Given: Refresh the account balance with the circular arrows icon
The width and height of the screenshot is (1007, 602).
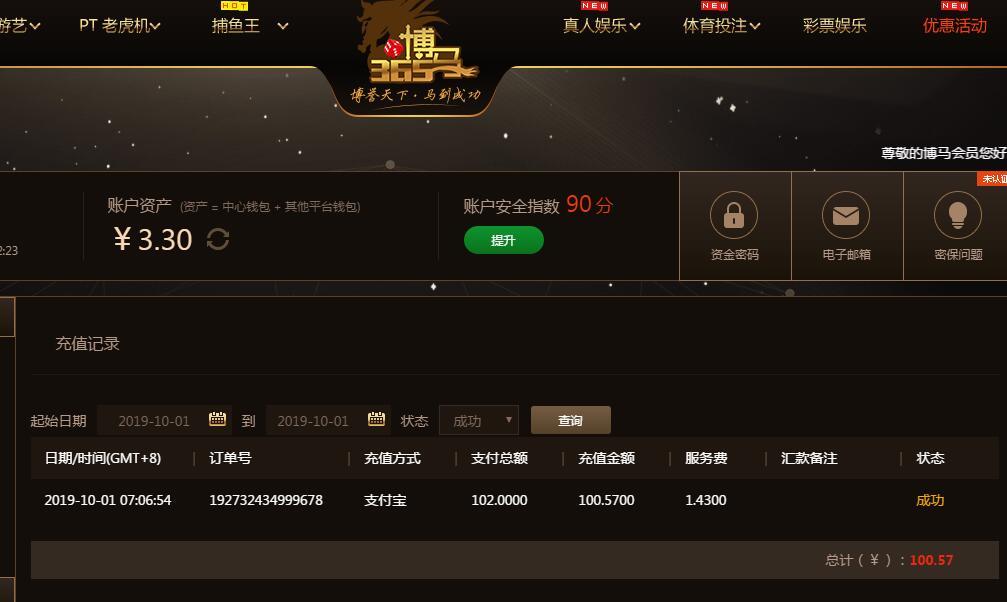Looking at the screenshot, I should click(x=218, y=239).
